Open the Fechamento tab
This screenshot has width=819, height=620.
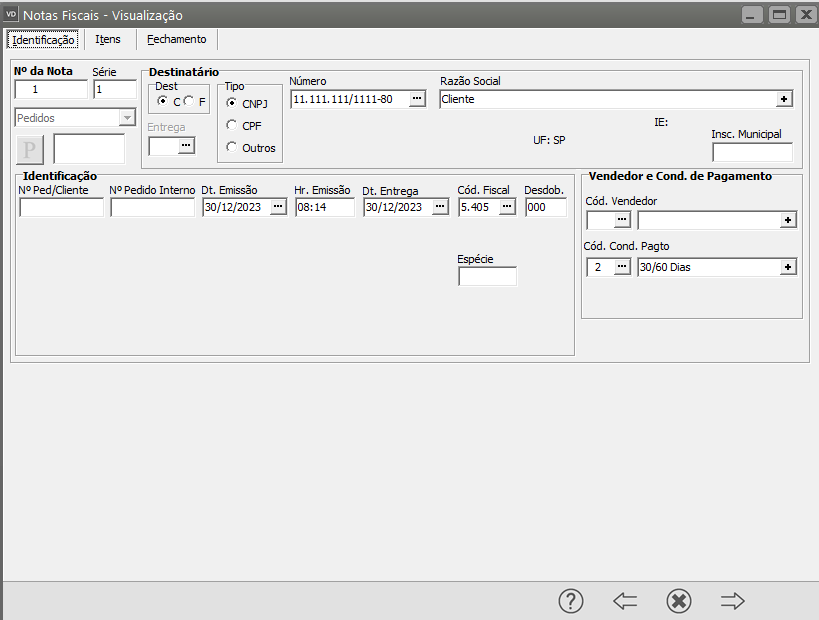[x=177, y=40]
